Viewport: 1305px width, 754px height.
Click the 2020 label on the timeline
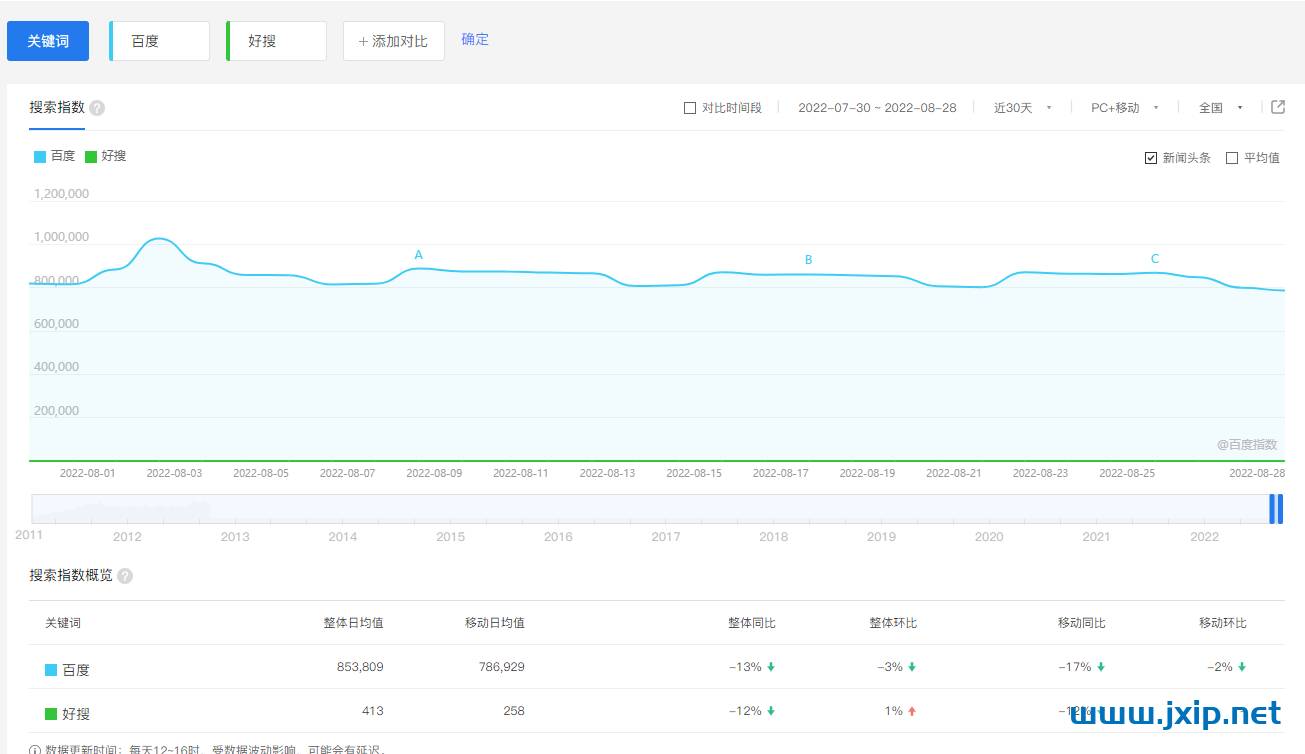[989, 537]
